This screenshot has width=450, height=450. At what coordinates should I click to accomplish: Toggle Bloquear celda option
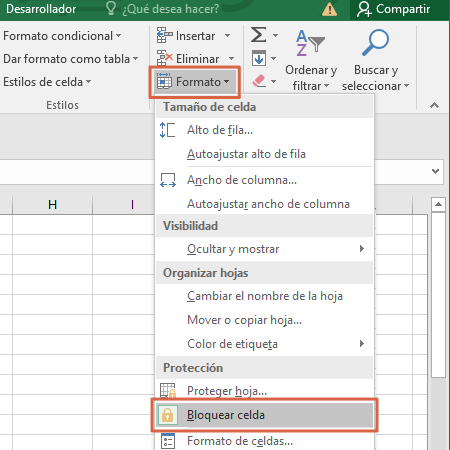point(265,415)
